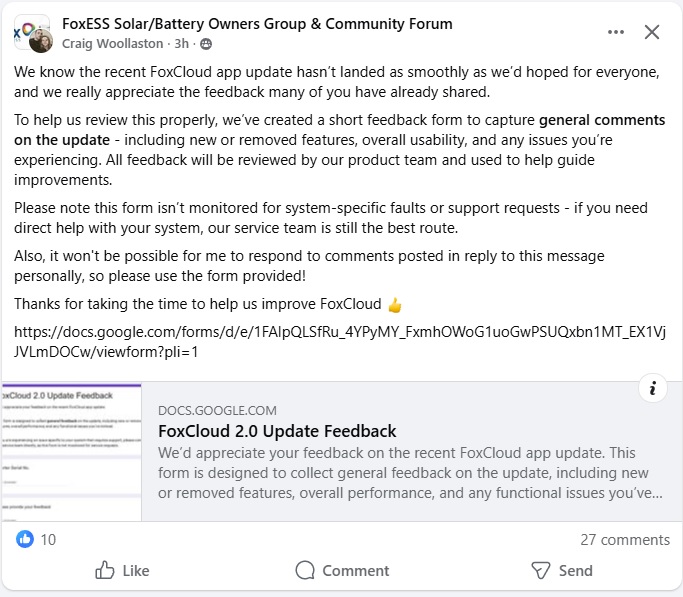The image size is (683, 597).
Task: Share the post using Send
Action: click(x=561, y=570)
